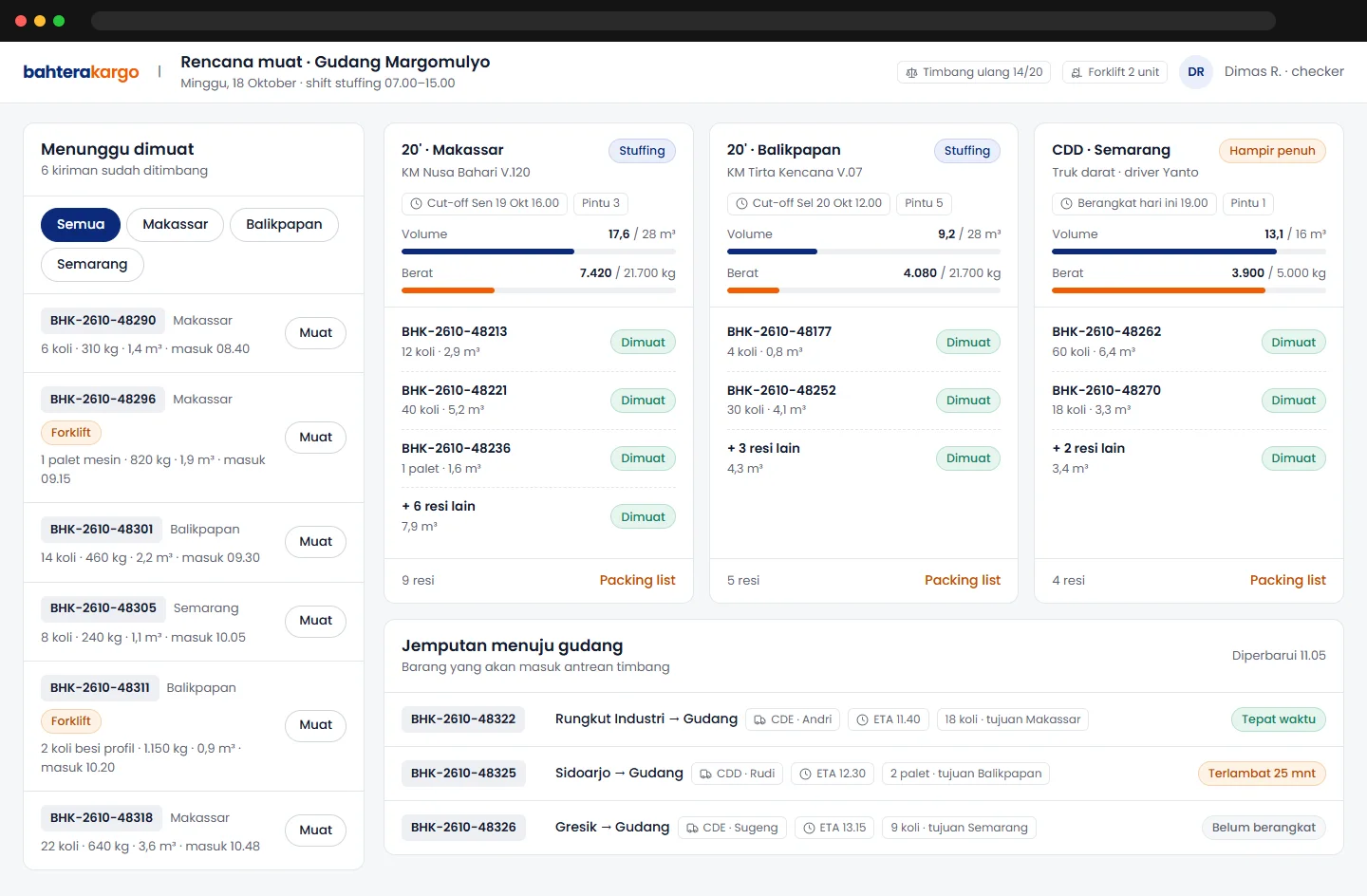Image resolution: width=1367 pixels, height=896 pixels.
Task: Open Packing list for 20' Balikpapan
Action: (963, 580)
